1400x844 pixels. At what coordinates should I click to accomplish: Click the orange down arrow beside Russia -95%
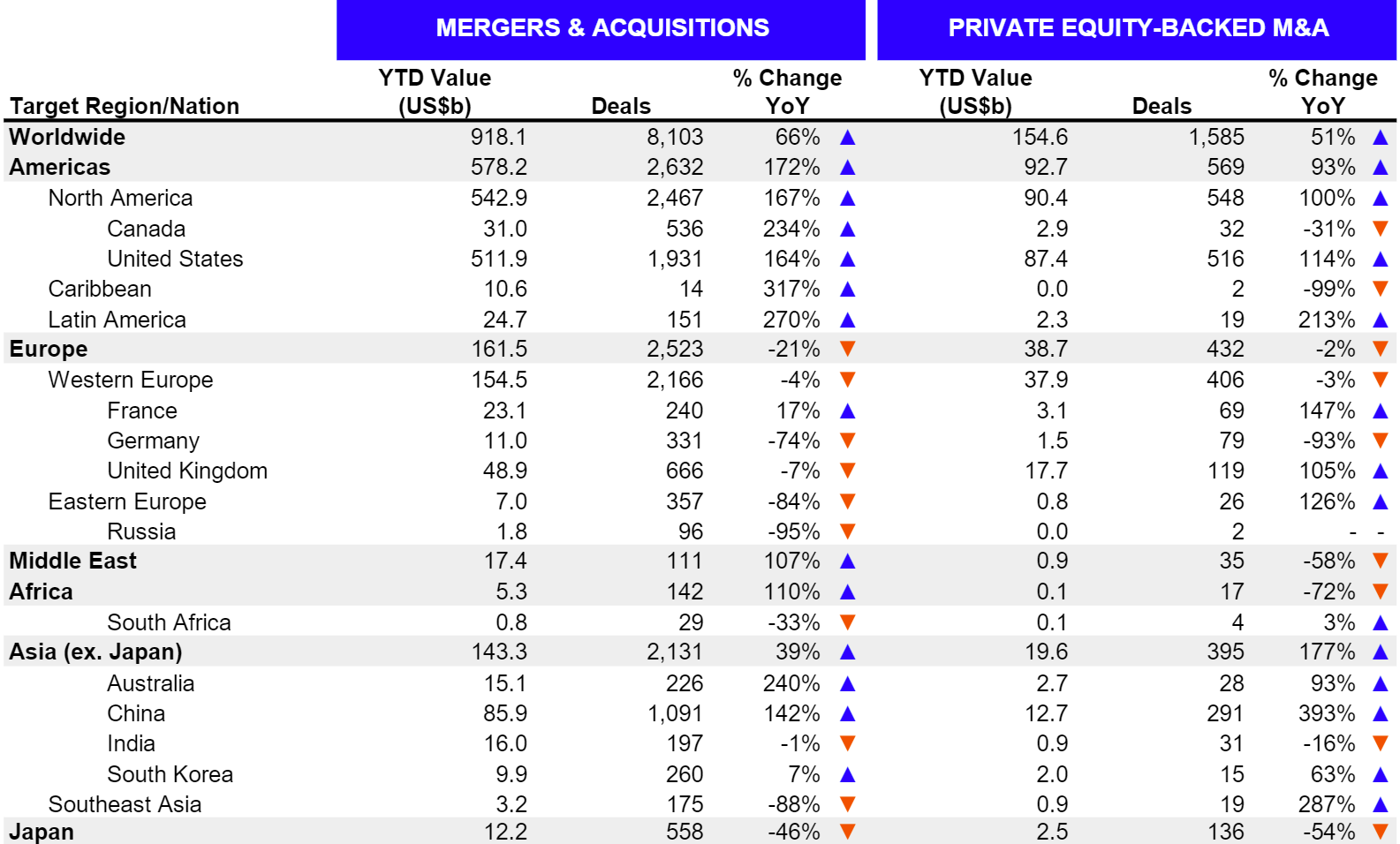coord(848,531)
